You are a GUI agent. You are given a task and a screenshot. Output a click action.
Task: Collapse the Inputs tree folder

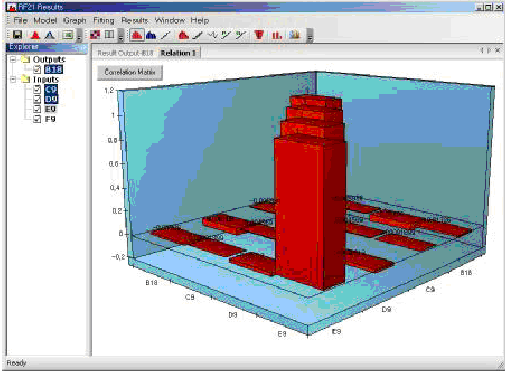[13, 79]
